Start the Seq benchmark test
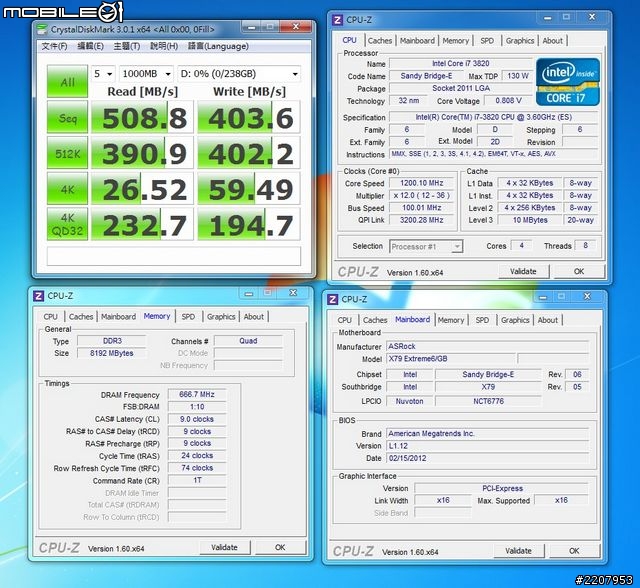The height and width of the screenshot is (588, 640). (67, 117)
